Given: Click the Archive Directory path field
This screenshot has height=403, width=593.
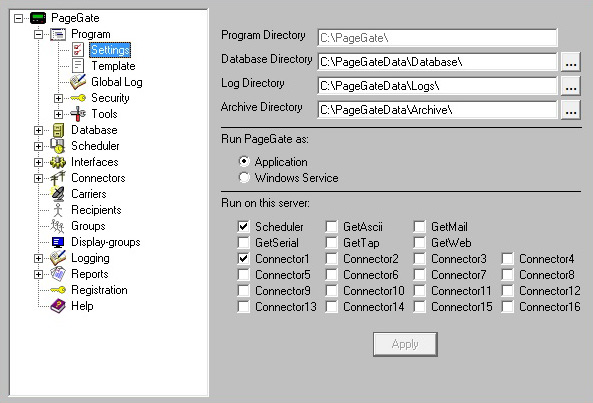Looking at the screenshot, I should pos(437,110).
